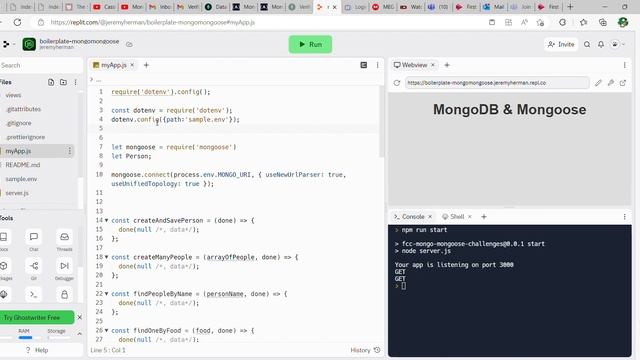640x360 pixels.
Task: Click the Webview URL field
Action: pyautogui.click(x=497, y=83)
